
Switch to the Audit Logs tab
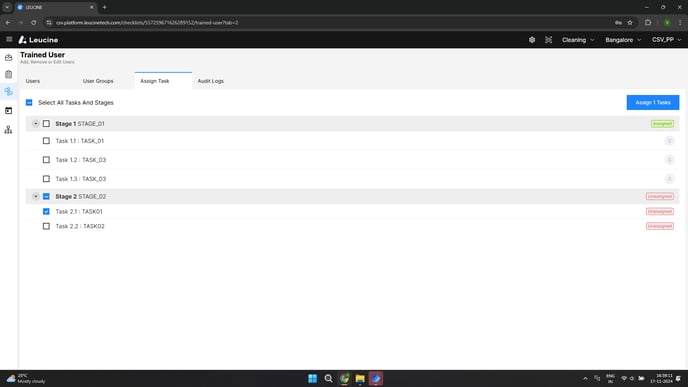tap(211, 81)
